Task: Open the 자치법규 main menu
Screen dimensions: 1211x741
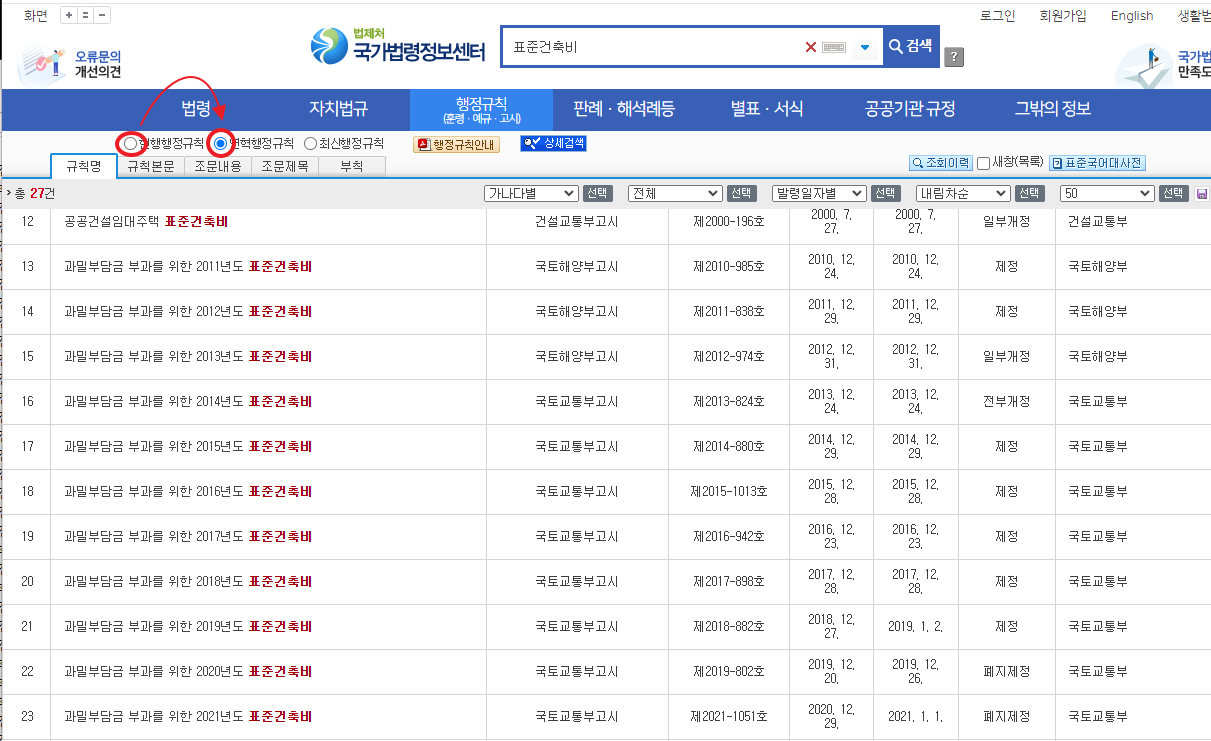Action: click(338, 109)
